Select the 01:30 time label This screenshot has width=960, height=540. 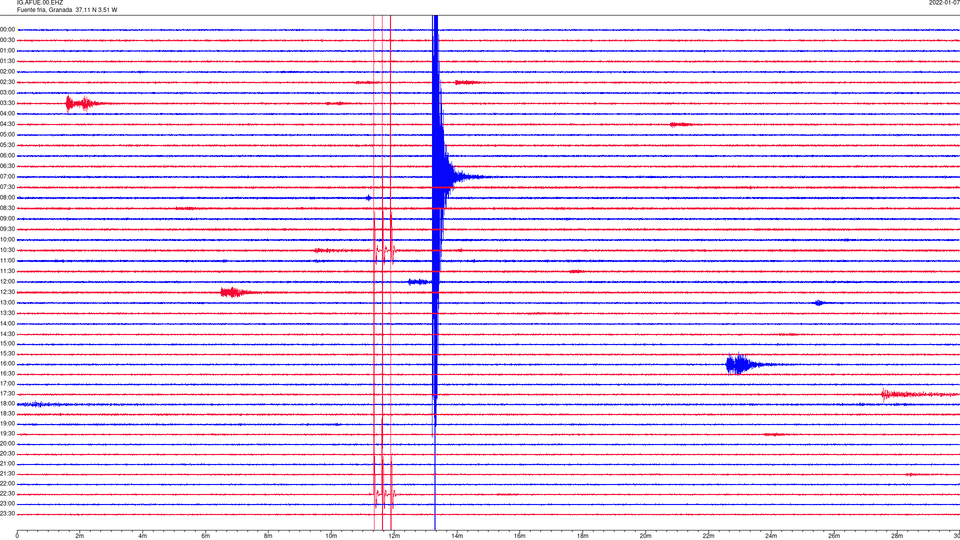pyautogui.click(x=7, y=61)
